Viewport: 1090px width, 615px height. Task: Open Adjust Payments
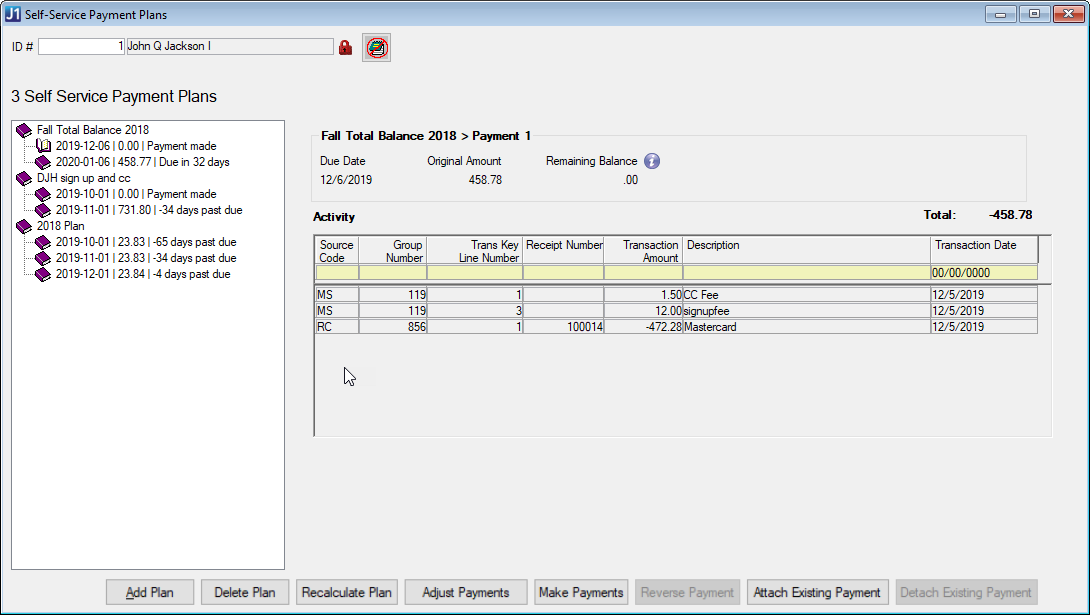(466, 592)
